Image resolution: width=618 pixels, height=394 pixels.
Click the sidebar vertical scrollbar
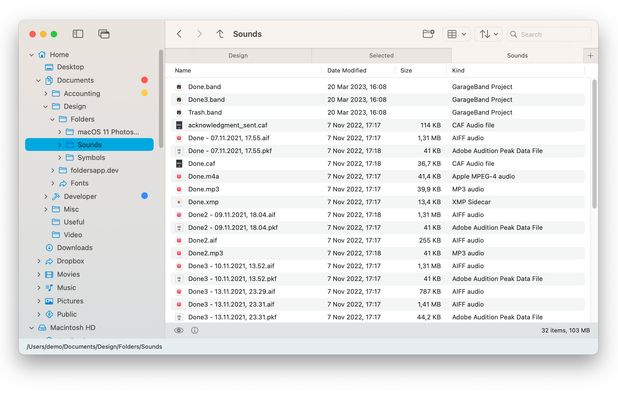pyautogui.click(x=161, y=99)
